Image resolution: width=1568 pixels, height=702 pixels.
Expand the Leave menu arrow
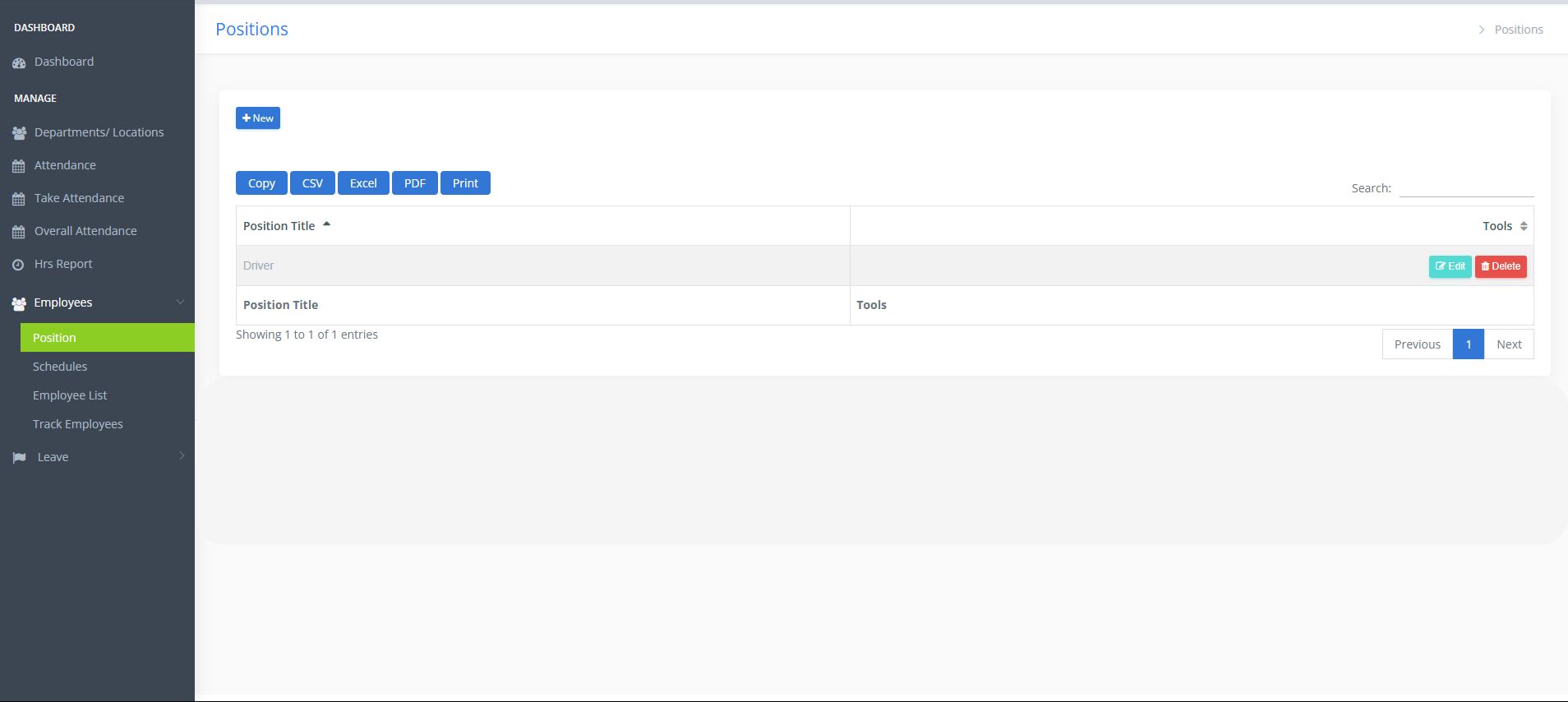point(182,456)
